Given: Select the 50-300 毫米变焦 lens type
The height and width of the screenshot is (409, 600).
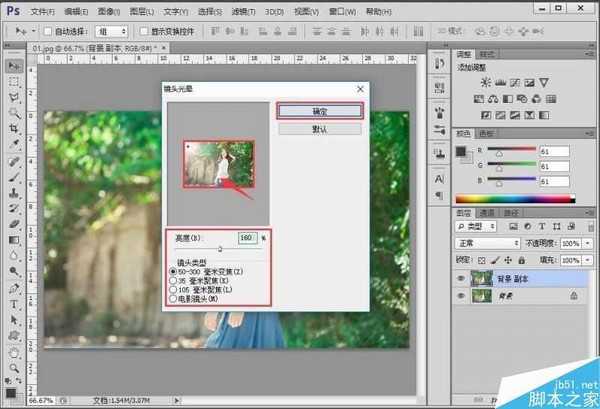Looking at the screenshot, I should tap(171, 272).
